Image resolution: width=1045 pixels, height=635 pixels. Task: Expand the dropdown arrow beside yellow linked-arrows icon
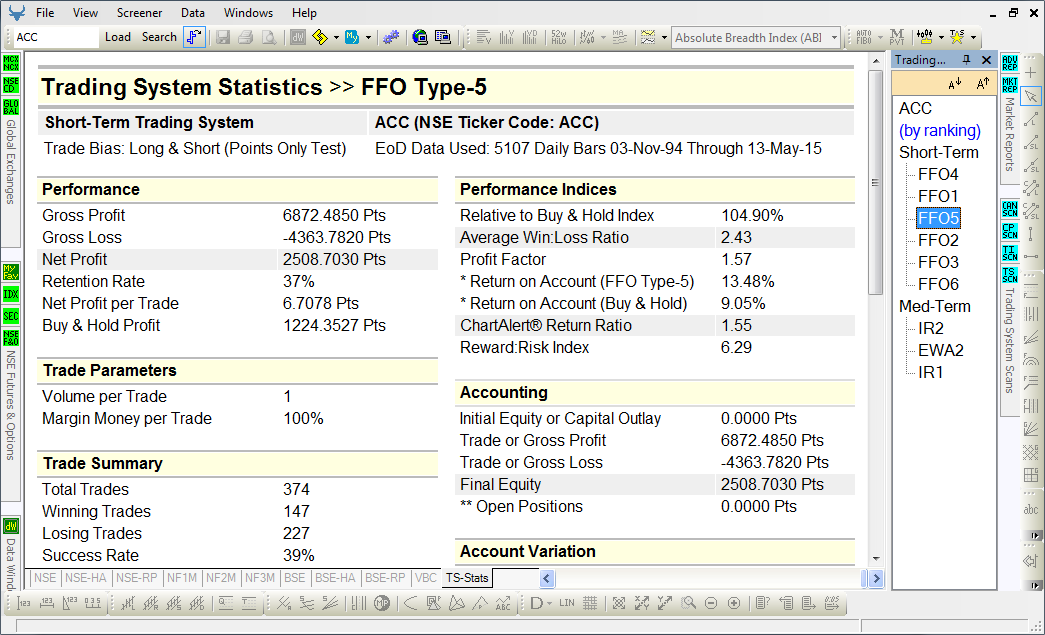click(x=336, y=37)
